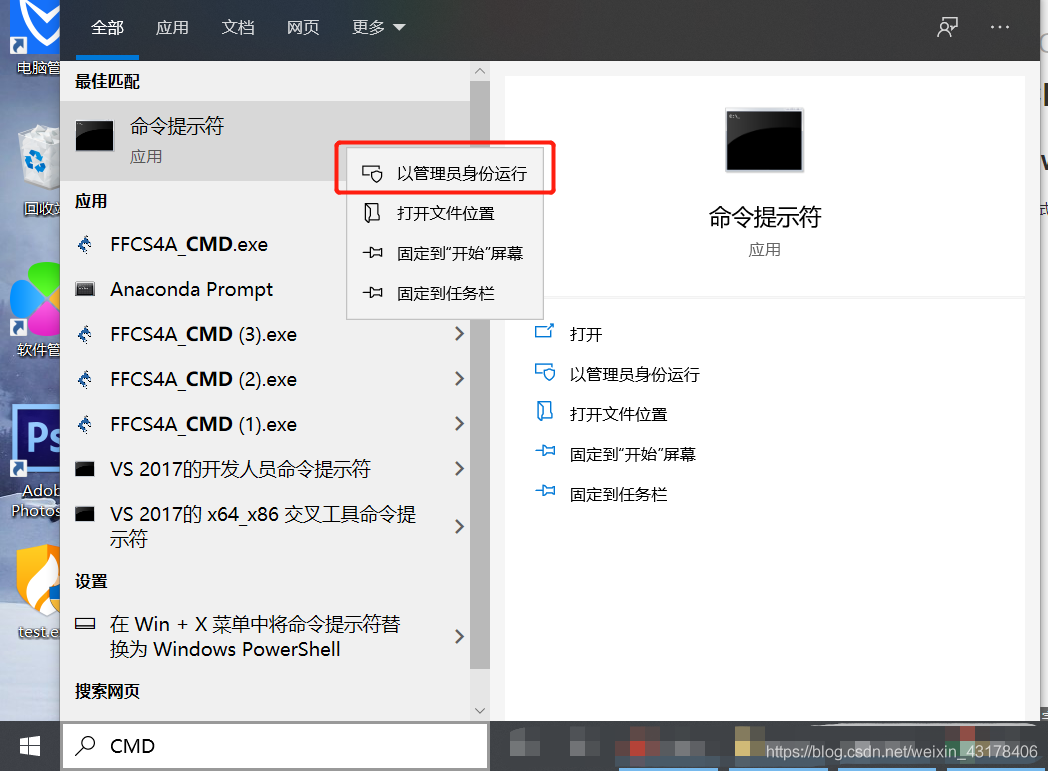Viewport: 1048px width, 771px height.
Task: Expand FFCS4A_CMD (1).exe result arrow
Action: (459, 424)
